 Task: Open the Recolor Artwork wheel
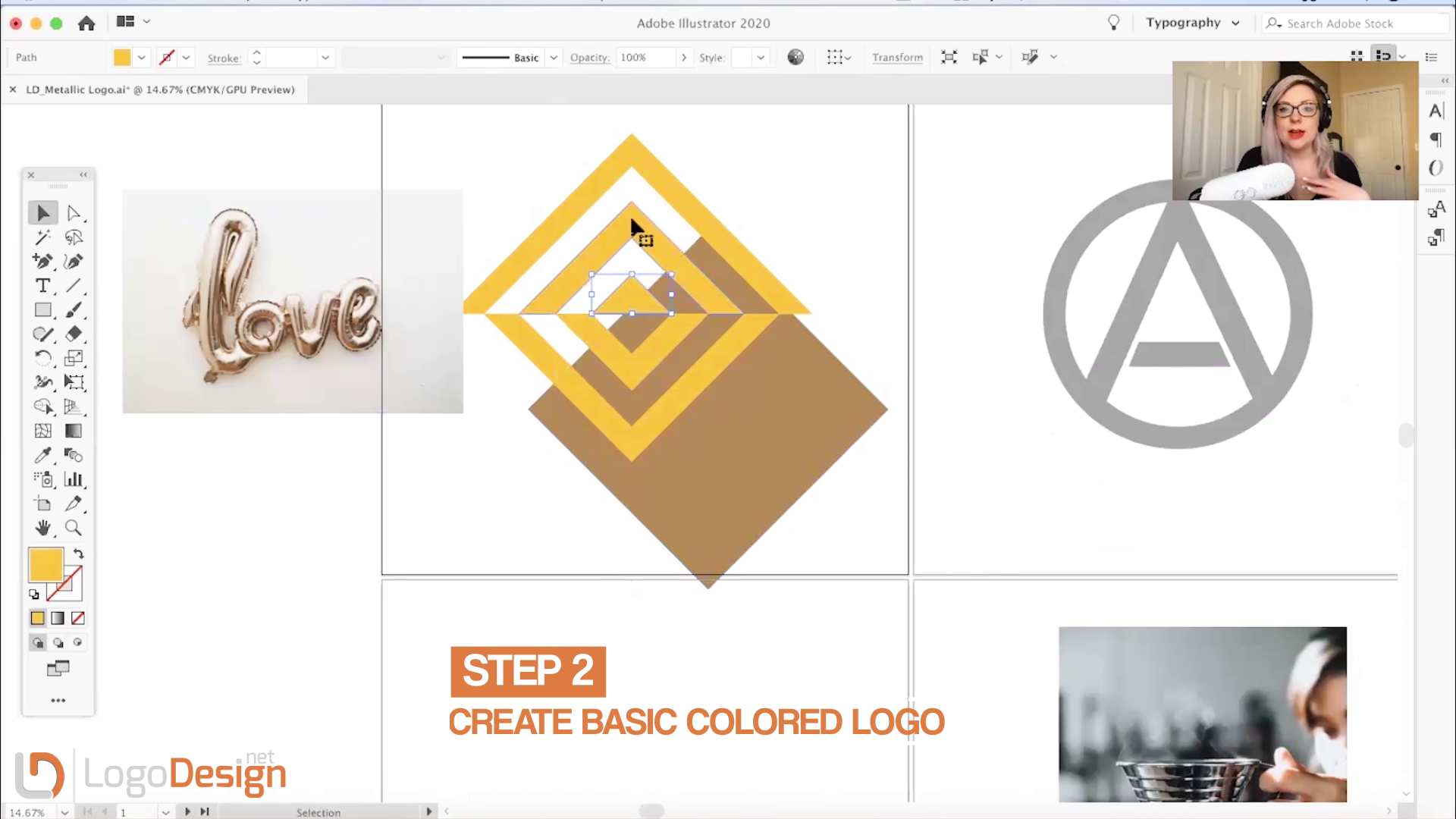click(x=795, y=57)
